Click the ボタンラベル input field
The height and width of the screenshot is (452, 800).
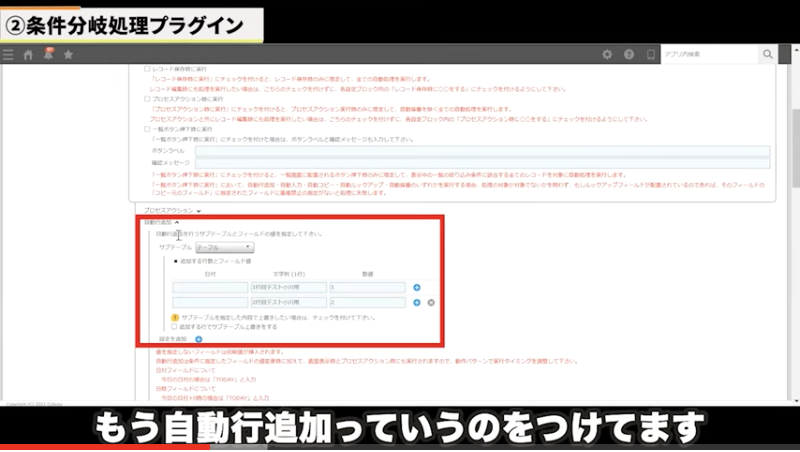click(x=482, y=151)
